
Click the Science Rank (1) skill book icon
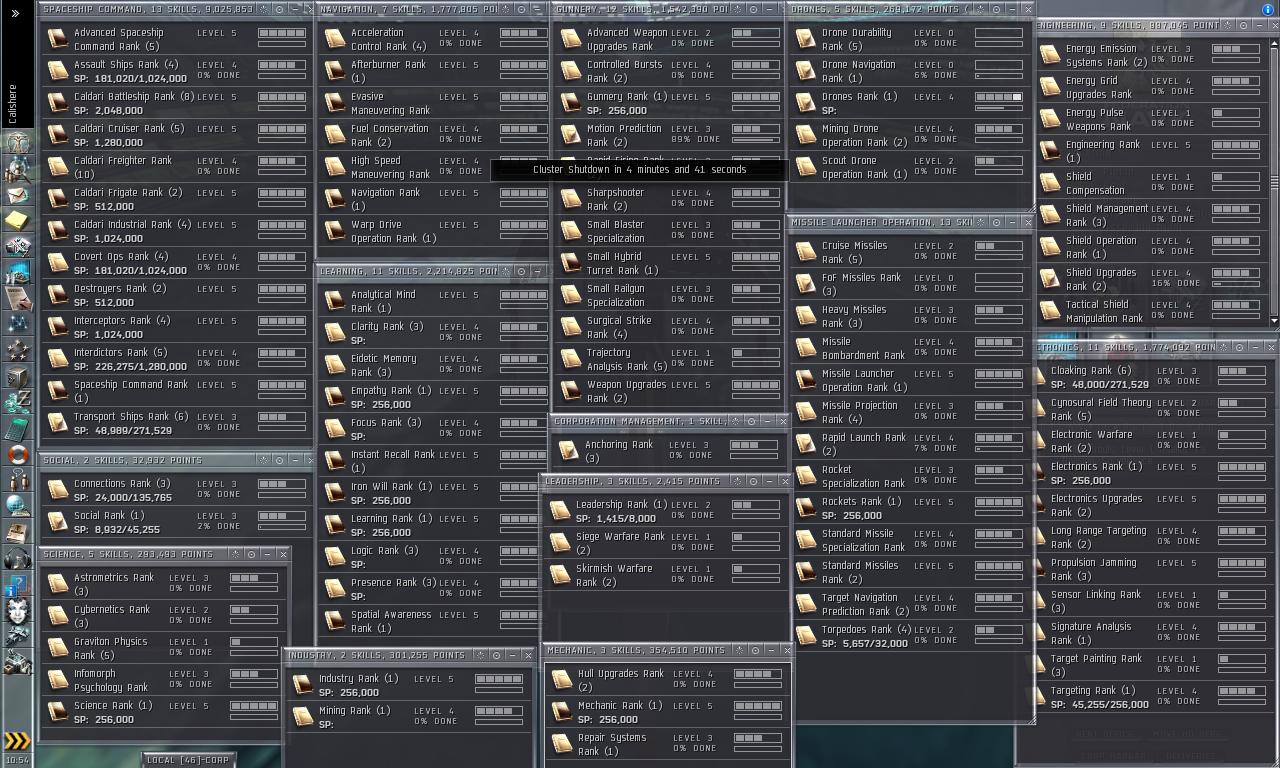click(58, 712)
